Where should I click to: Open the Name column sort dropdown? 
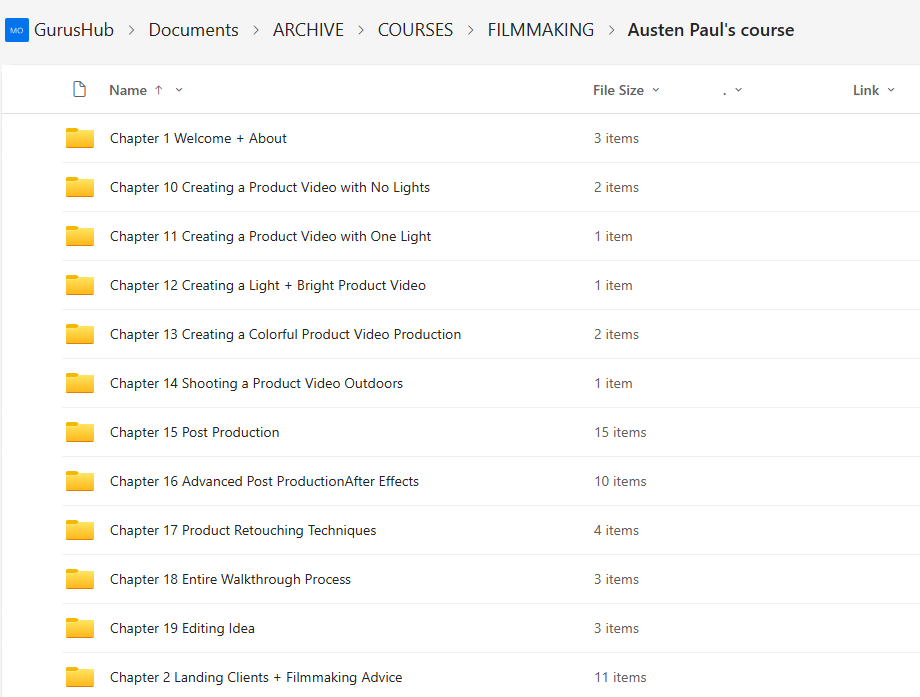coord(179,90)
